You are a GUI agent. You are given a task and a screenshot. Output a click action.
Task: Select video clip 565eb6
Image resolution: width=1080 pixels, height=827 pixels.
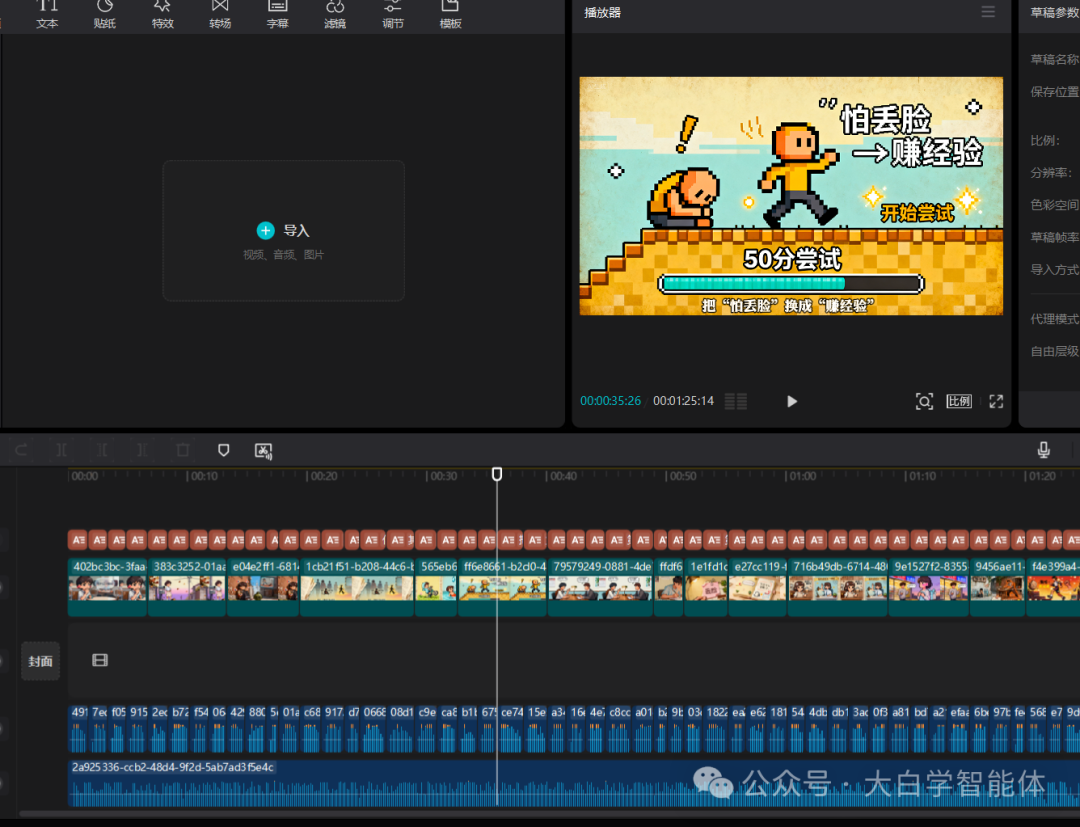(x=437, y=587)
